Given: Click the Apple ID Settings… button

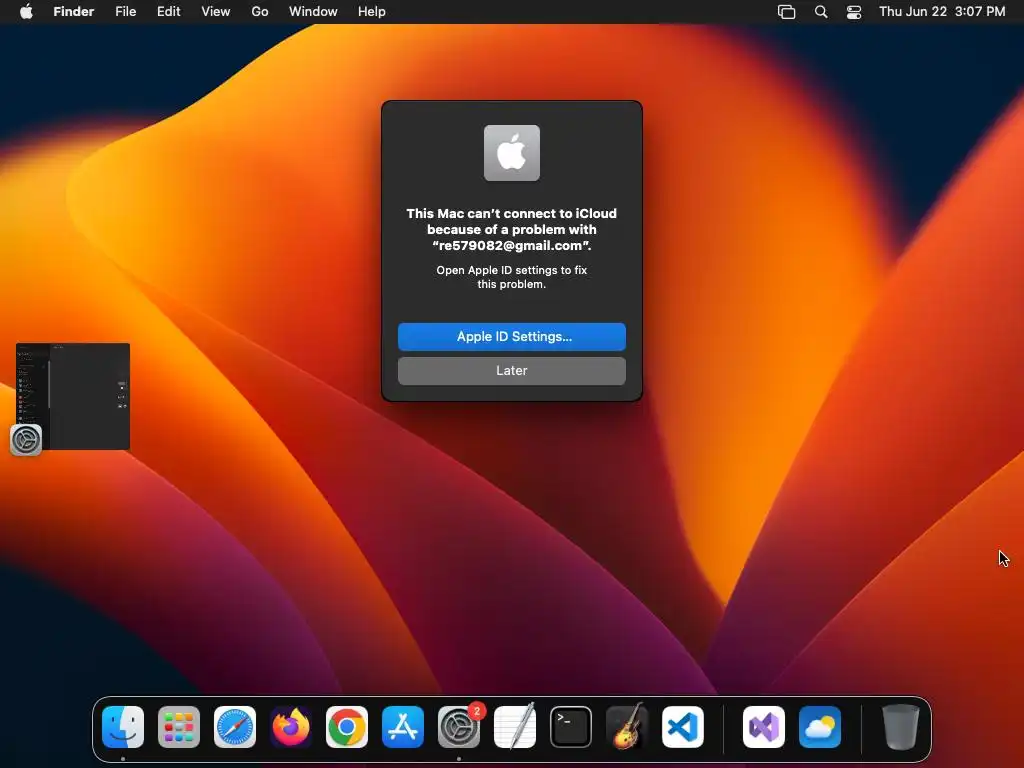Looking at the screenshot, I should (x=512, y=337).
